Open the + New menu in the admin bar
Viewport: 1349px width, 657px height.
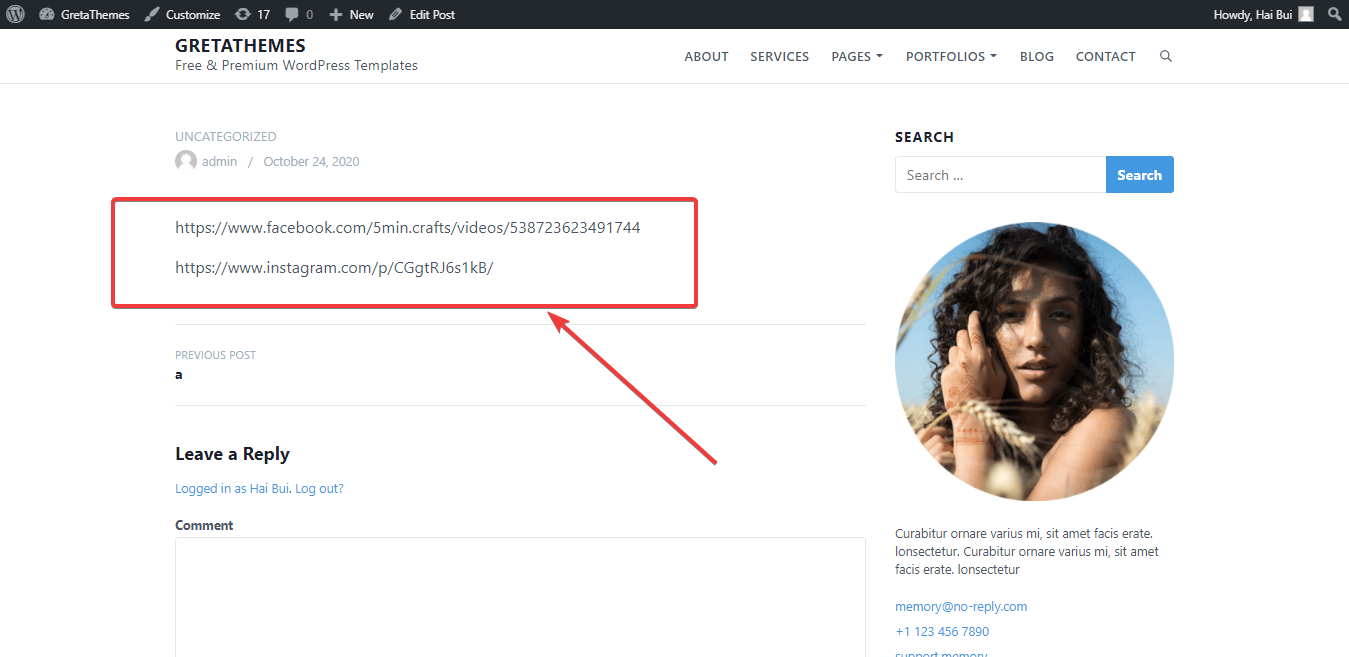click(x=350, y=14)
